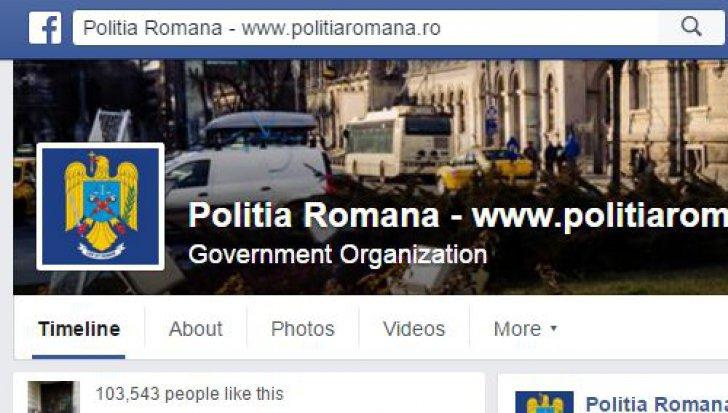Click the small Politia Romana avatar in the post
728x413 pixels.
click(x=544, y=402)
